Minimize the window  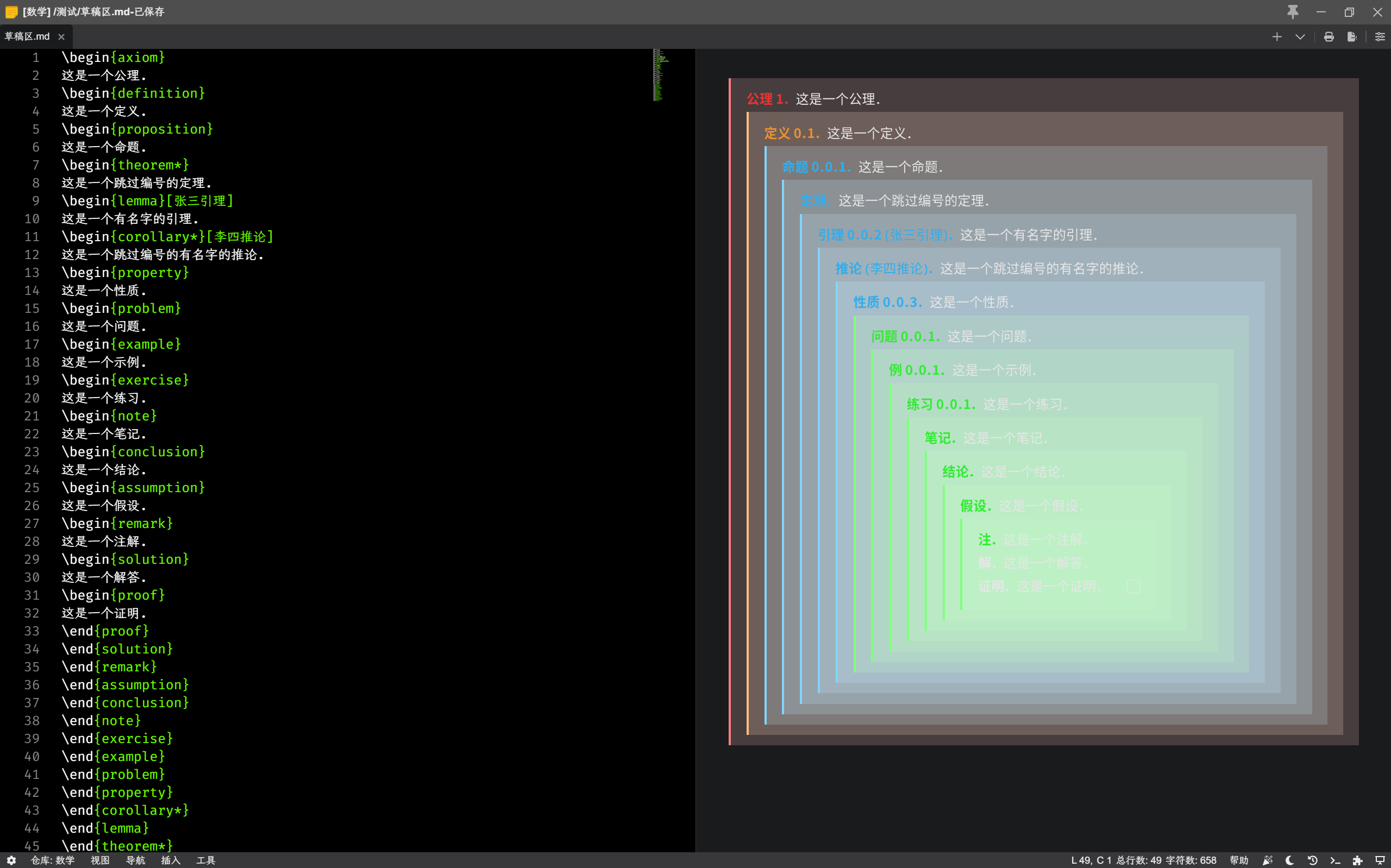(x=1321, y=11)
